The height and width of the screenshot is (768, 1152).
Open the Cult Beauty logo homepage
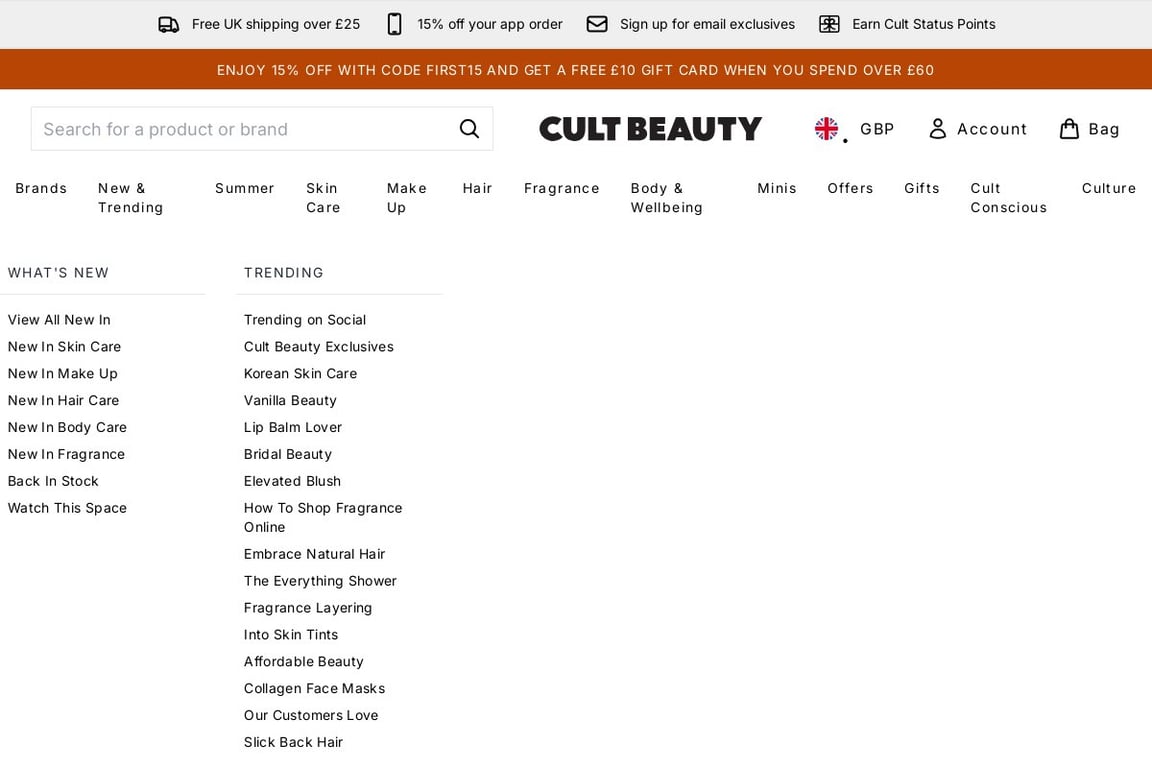point(650,129)
